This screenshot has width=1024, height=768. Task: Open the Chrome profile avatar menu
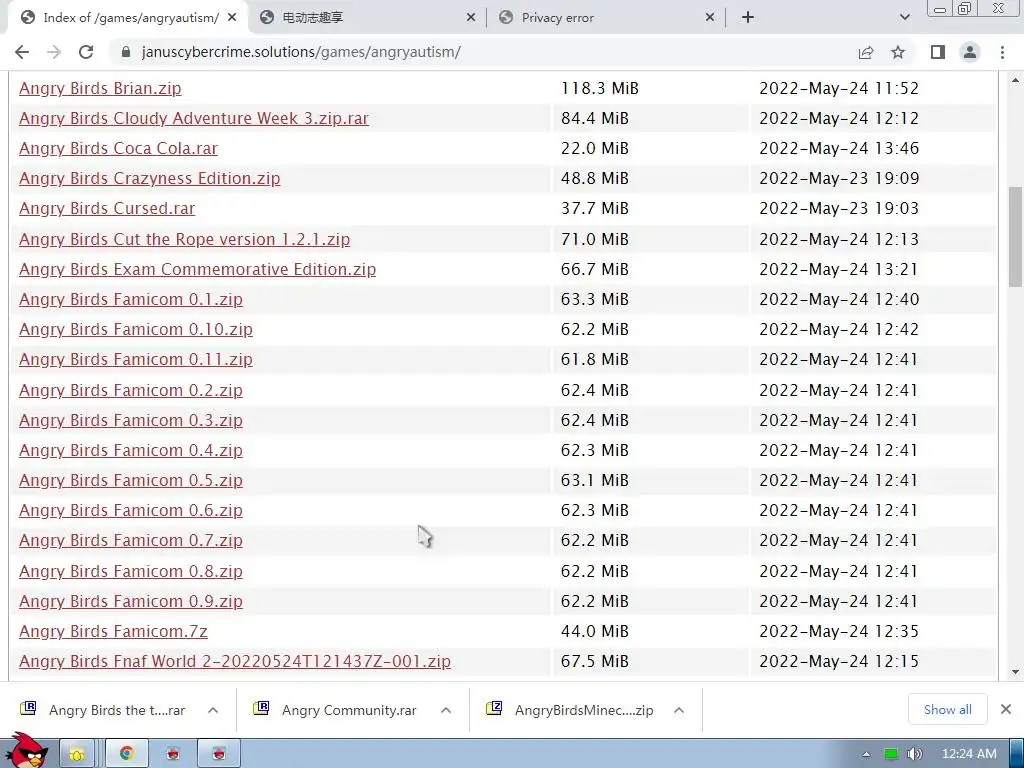point(970,52)
